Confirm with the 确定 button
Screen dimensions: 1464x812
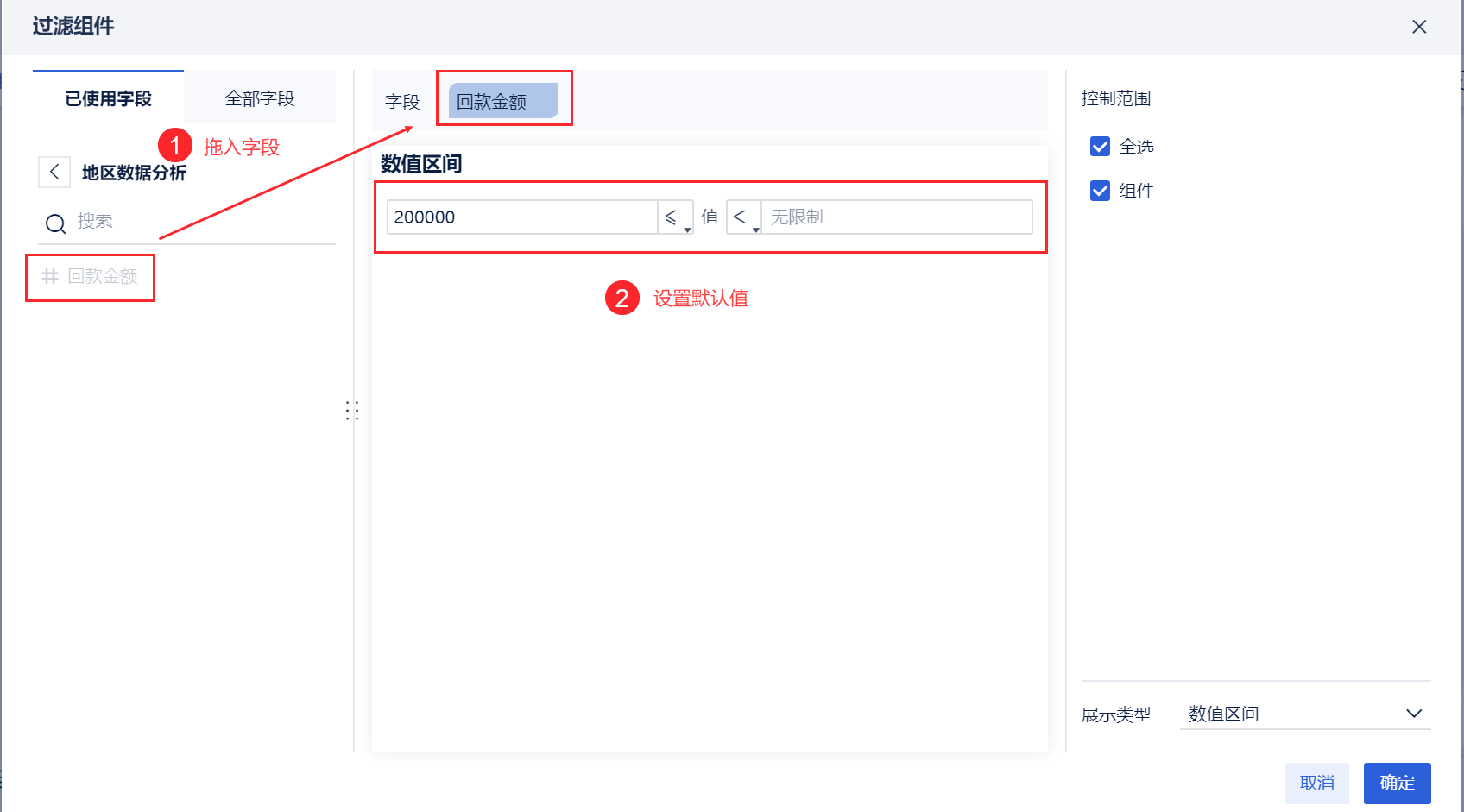(1397, 783)
